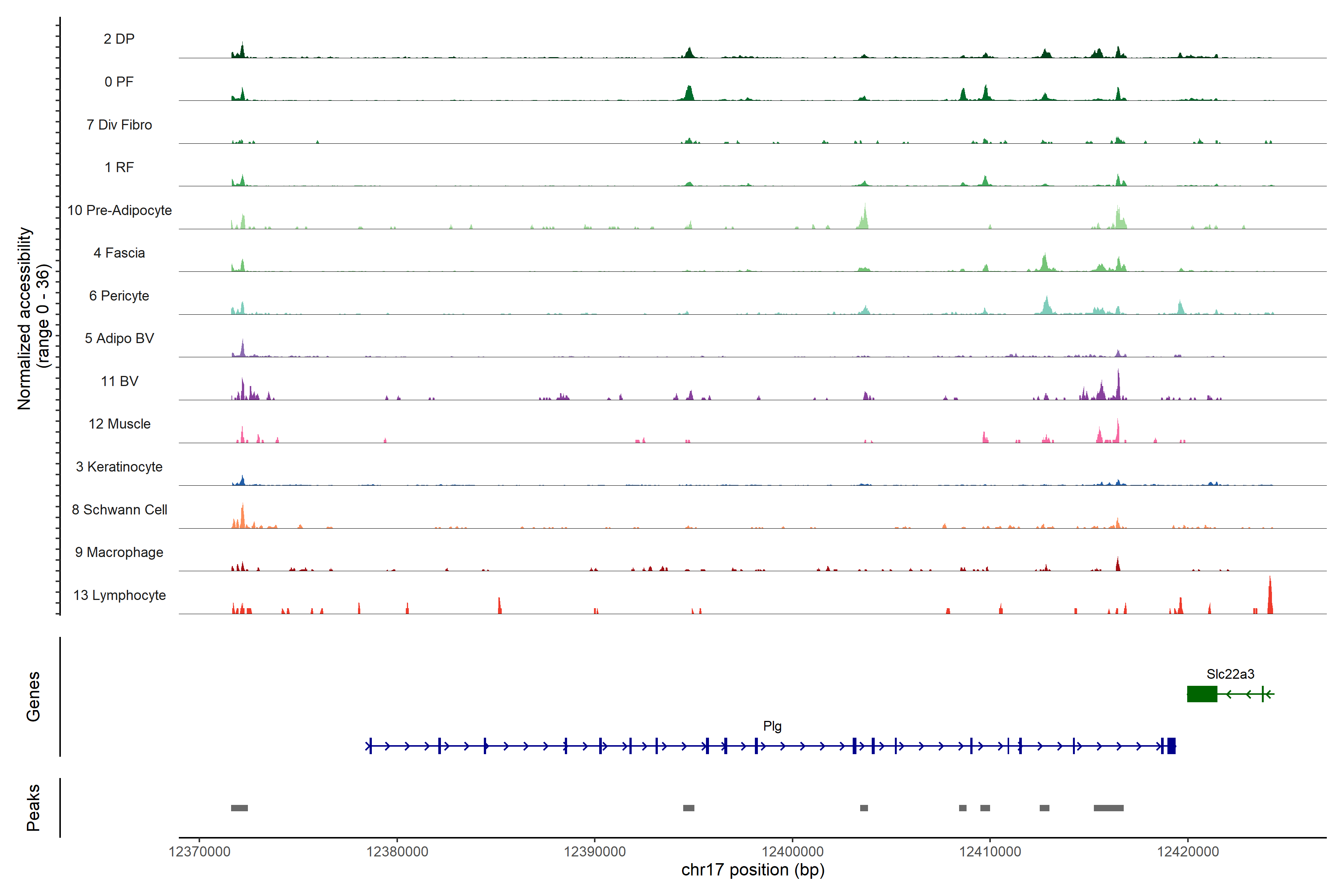The image size is (1344, 896).
Task: Click the widest rightmost gray peak bar
Action: 1108,808
